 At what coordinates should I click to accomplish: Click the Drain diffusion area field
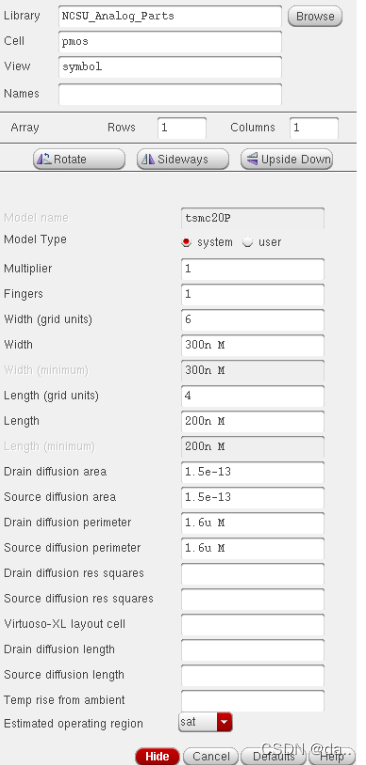[252, 472]
